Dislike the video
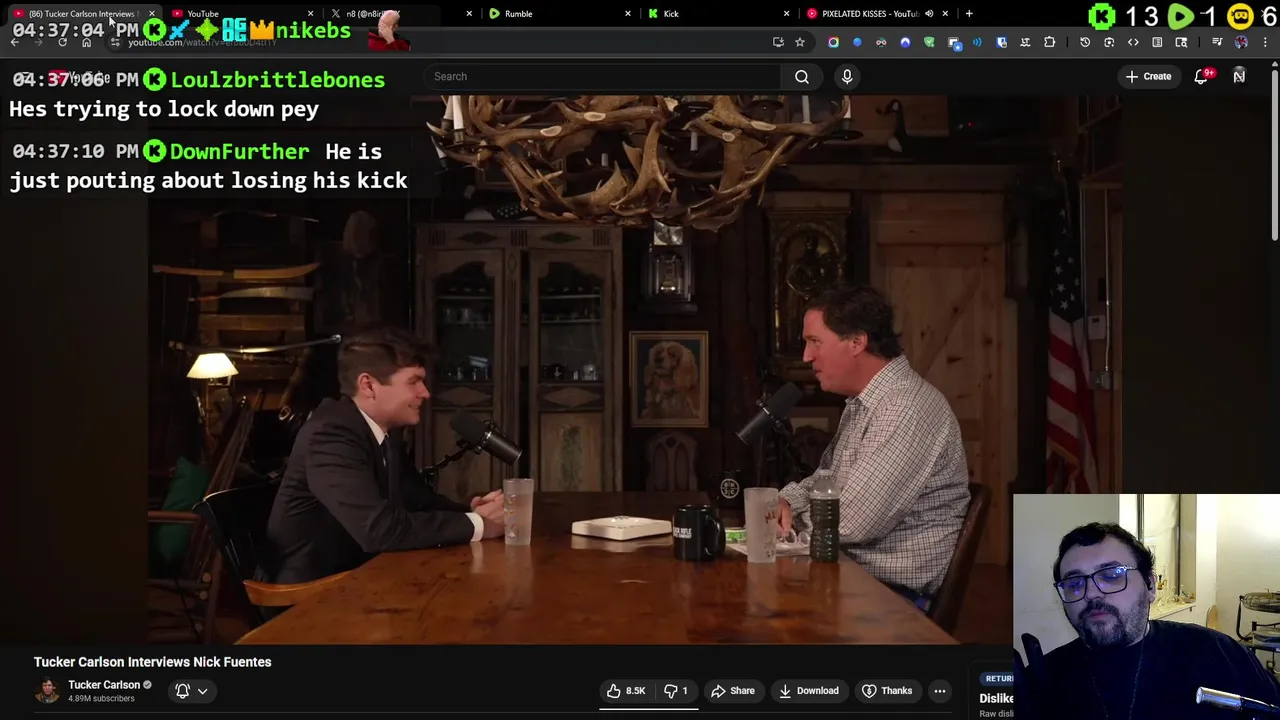The height and width of the screenshot is (720, 1280). [676, 691]
